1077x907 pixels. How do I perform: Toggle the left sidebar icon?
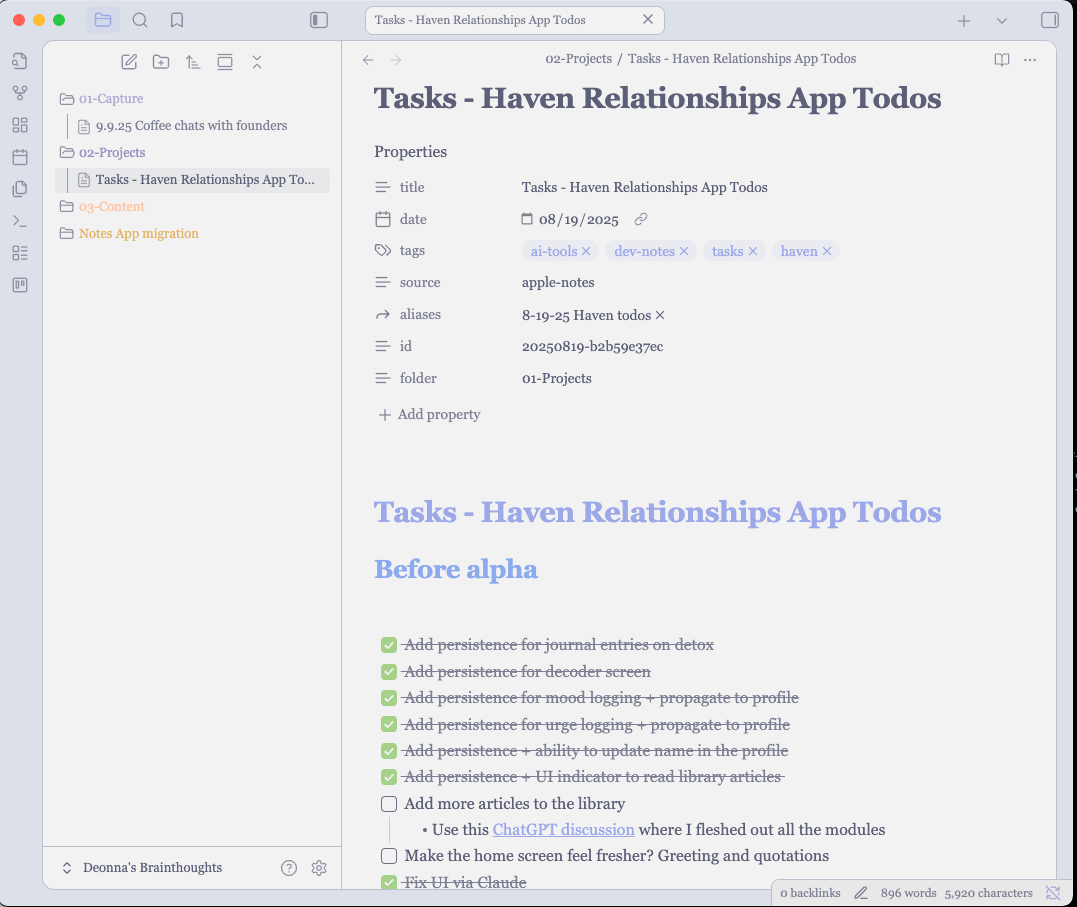(319, 20)
